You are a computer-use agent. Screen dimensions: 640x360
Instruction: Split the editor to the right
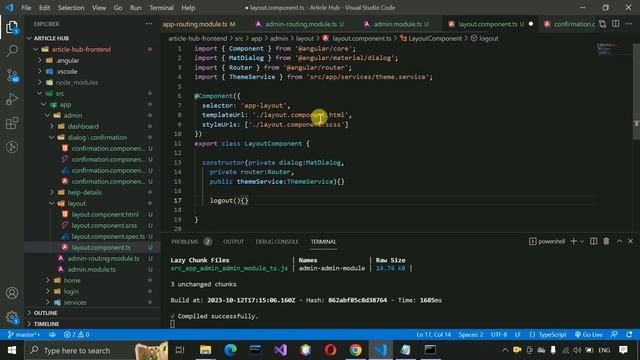[616, 24]
